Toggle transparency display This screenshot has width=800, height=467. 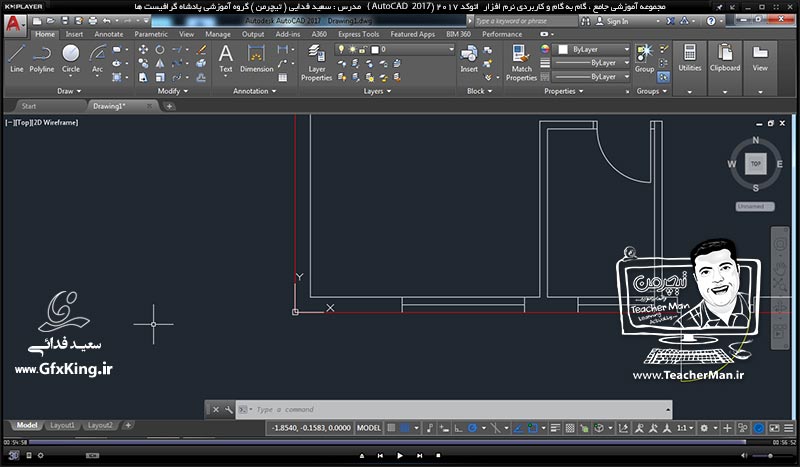tap(570, 428)
